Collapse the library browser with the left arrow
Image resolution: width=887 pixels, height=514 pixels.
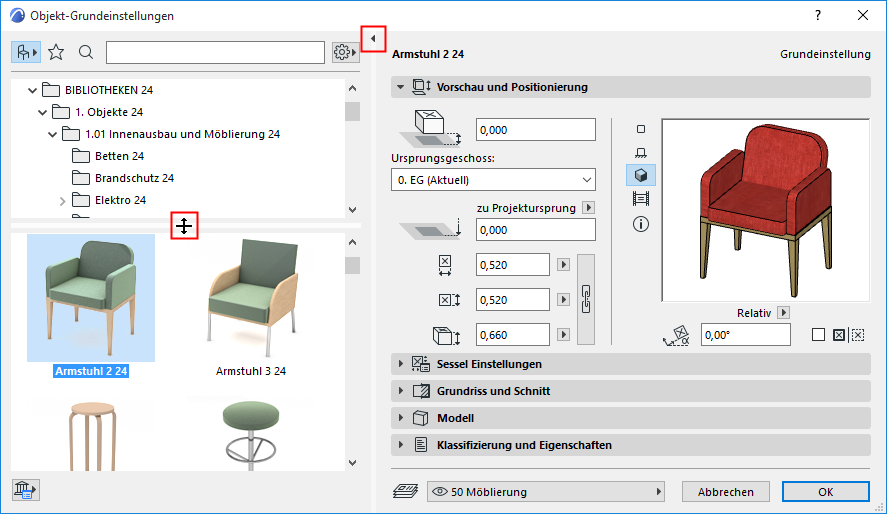point(373,38)
